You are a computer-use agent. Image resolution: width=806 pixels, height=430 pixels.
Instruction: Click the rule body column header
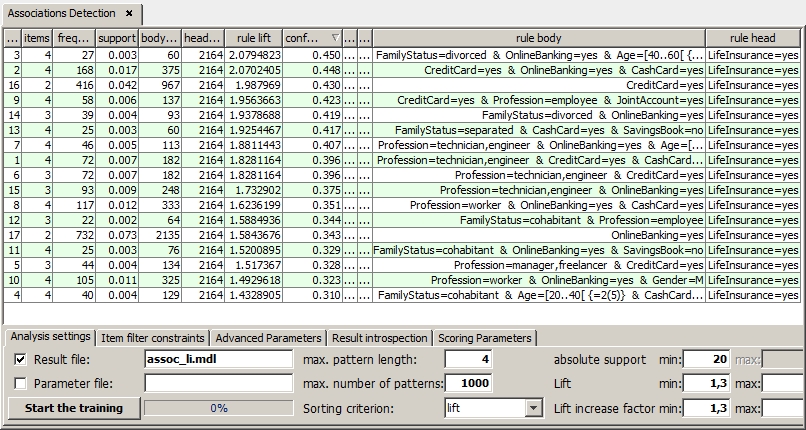pos(539,38)
